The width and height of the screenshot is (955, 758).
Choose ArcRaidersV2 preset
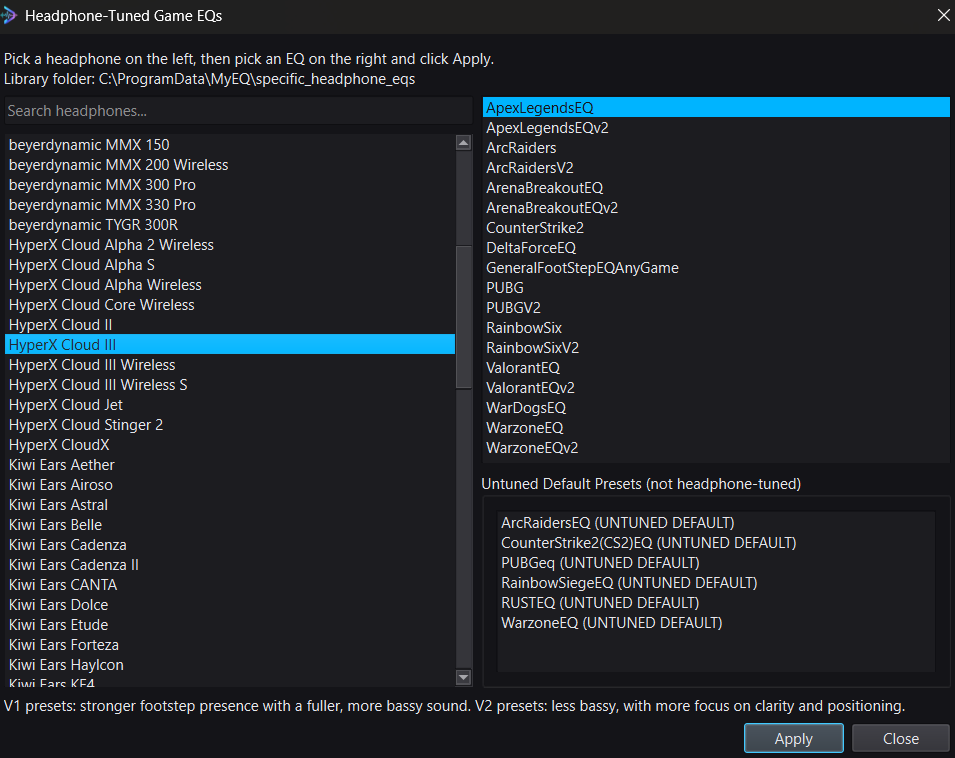(716, 168)
